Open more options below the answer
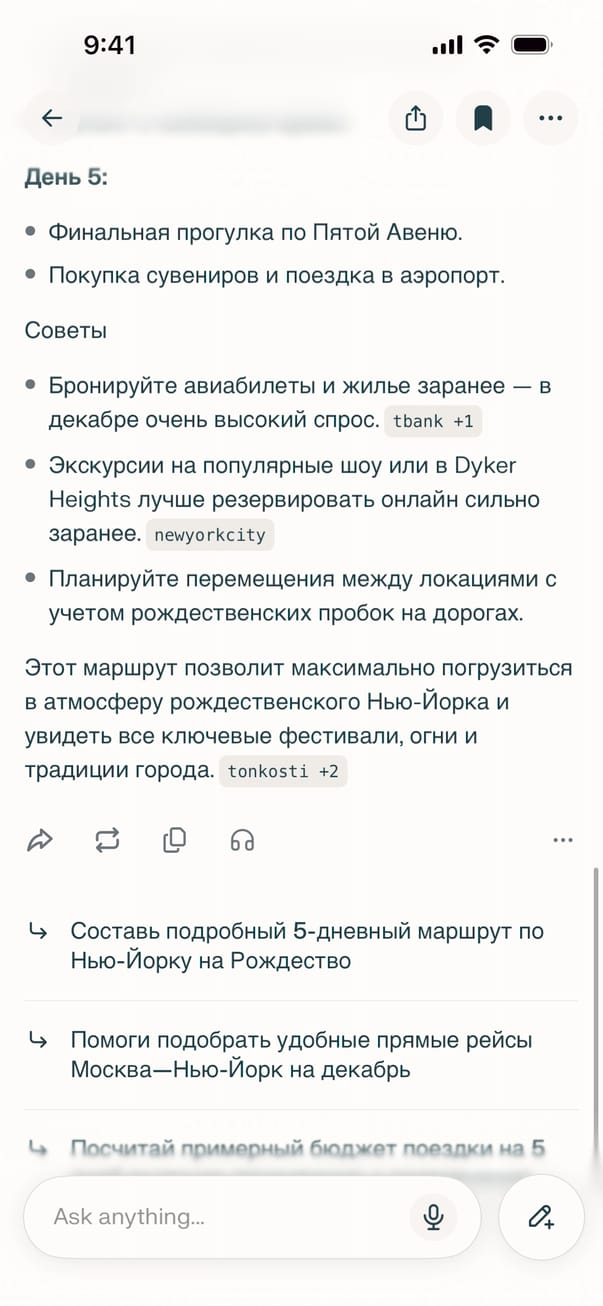The width and height of the screenshot is (603, 1306). point(563,840)
